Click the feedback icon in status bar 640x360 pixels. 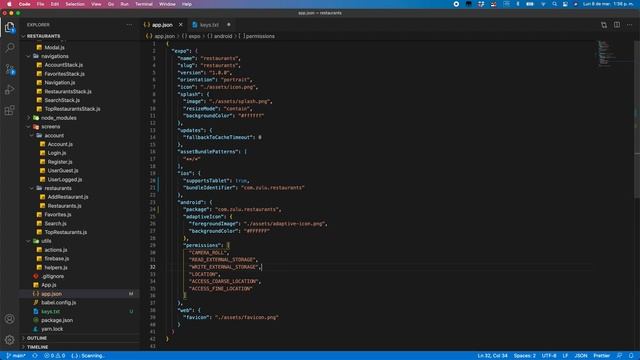tap(619, 356)
